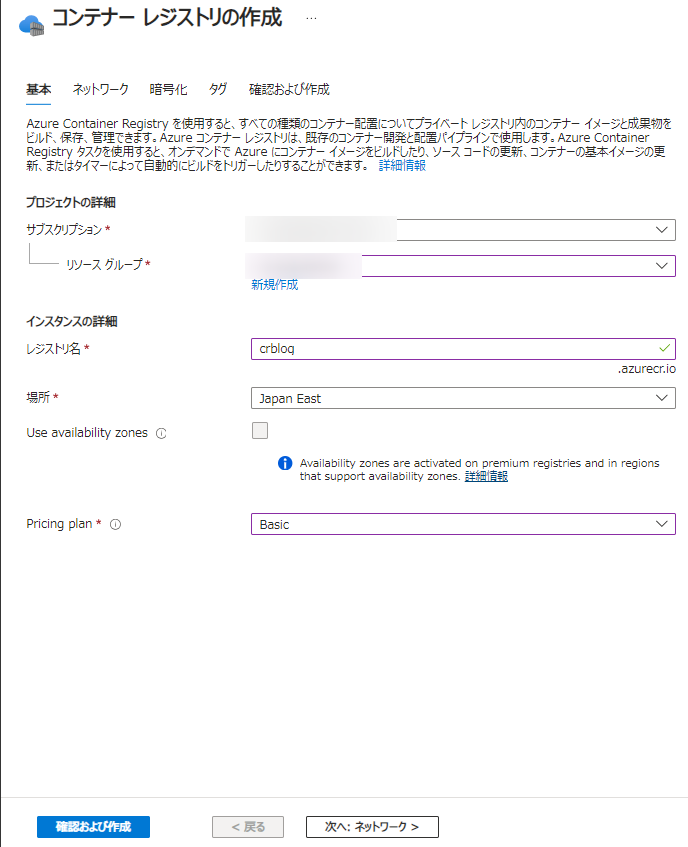Click the インスタンスの詳細 heading
This screenshot has width=688, height=847.
click(72, 322)
